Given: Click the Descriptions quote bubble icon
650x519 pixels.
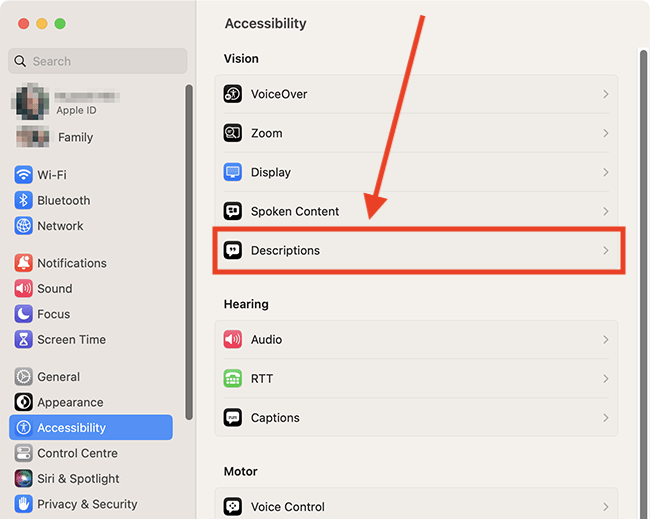Looking at the screenshot, I should pyautogui.click(x=233, y=250).
